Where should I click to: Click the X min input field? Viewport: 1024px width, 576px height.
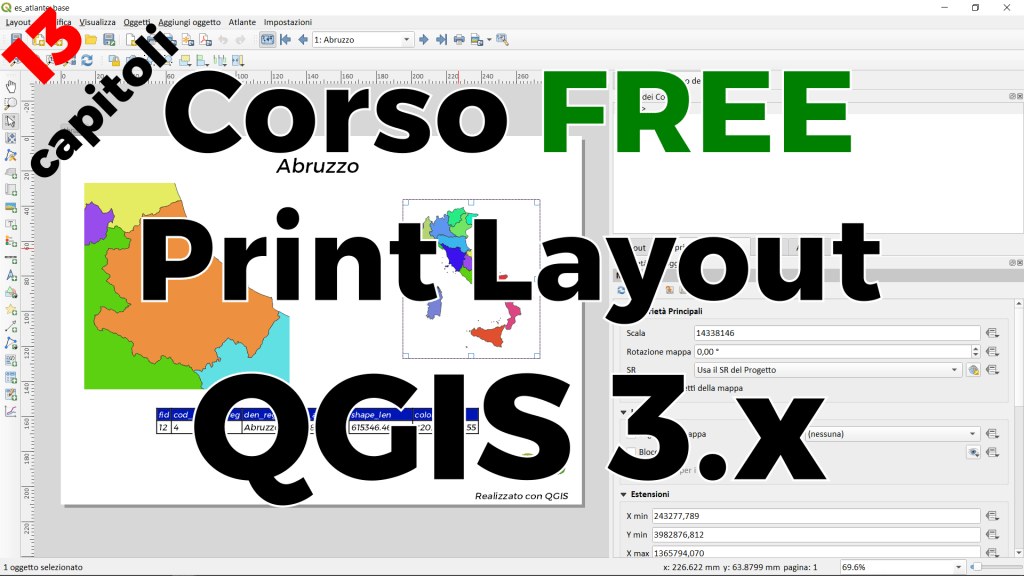coord(814,516)
